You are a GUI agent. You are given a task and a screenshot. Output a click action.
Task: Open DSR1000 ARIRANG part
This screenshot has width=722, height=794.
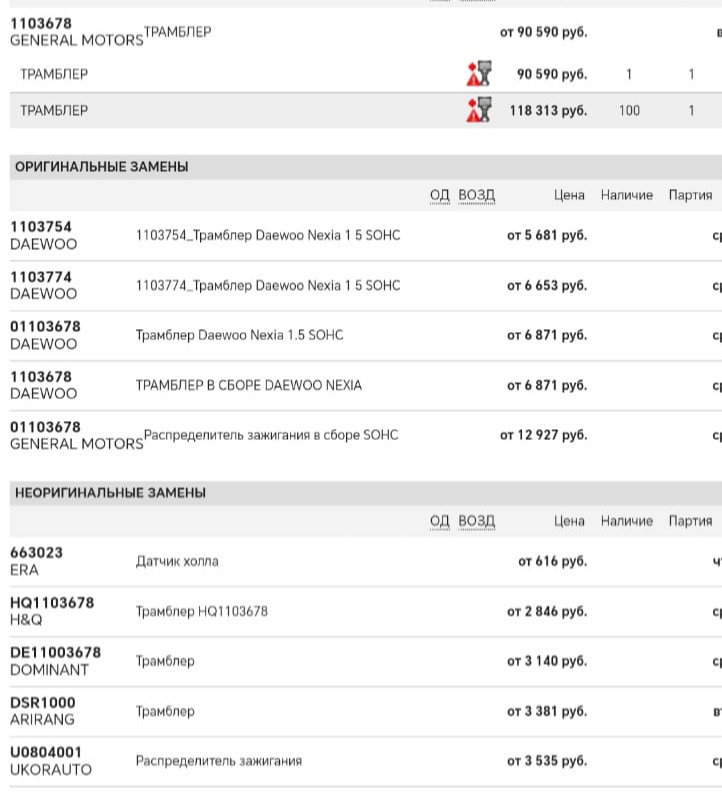click(x=42, y=703)
